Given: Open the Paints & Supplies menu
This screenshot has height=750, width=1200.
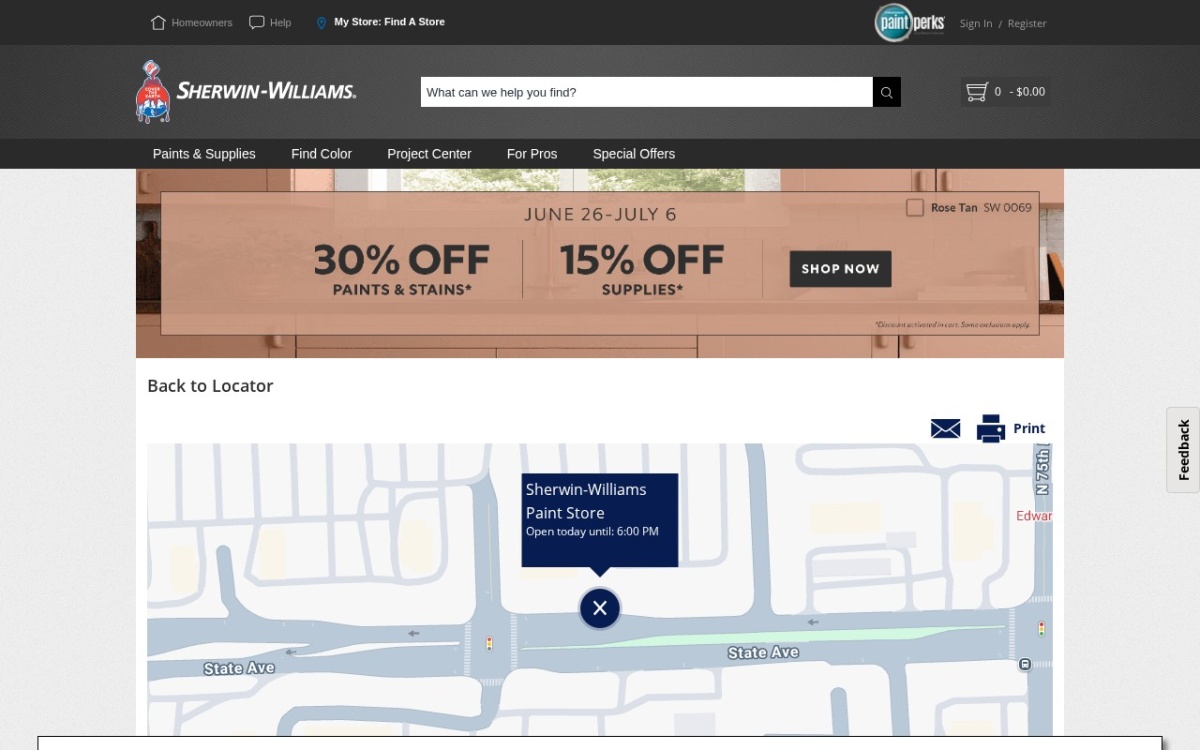Looking at the screenshot, I should [204, 154].
